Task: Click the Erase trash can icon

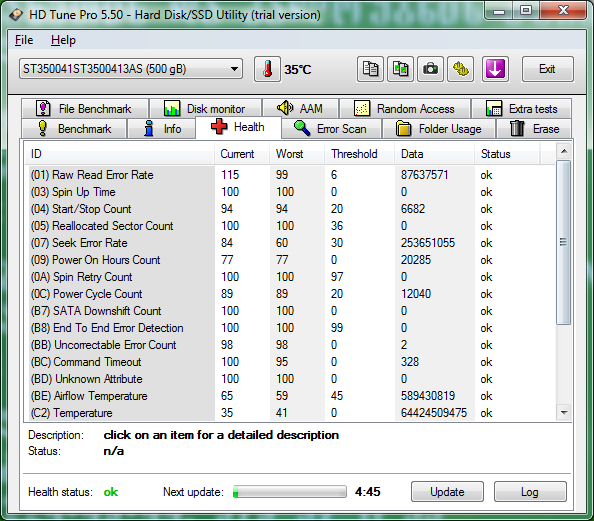Action: [517, 128]
